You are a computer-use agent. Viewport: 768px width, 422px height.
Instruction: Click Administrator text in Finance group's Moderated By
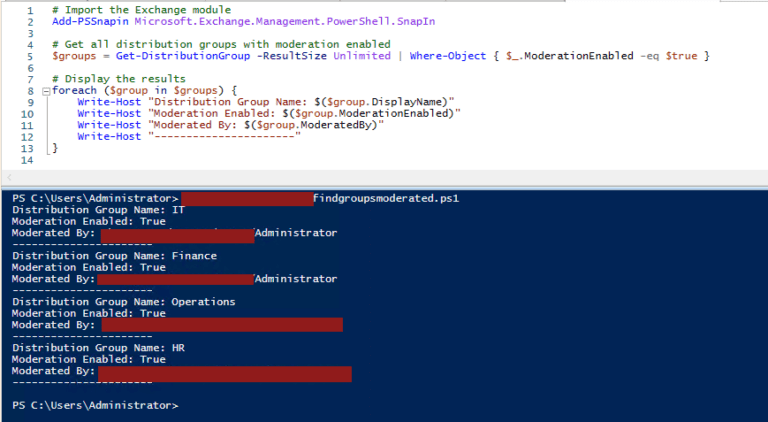pyautogui.click(x=296, y=279)
